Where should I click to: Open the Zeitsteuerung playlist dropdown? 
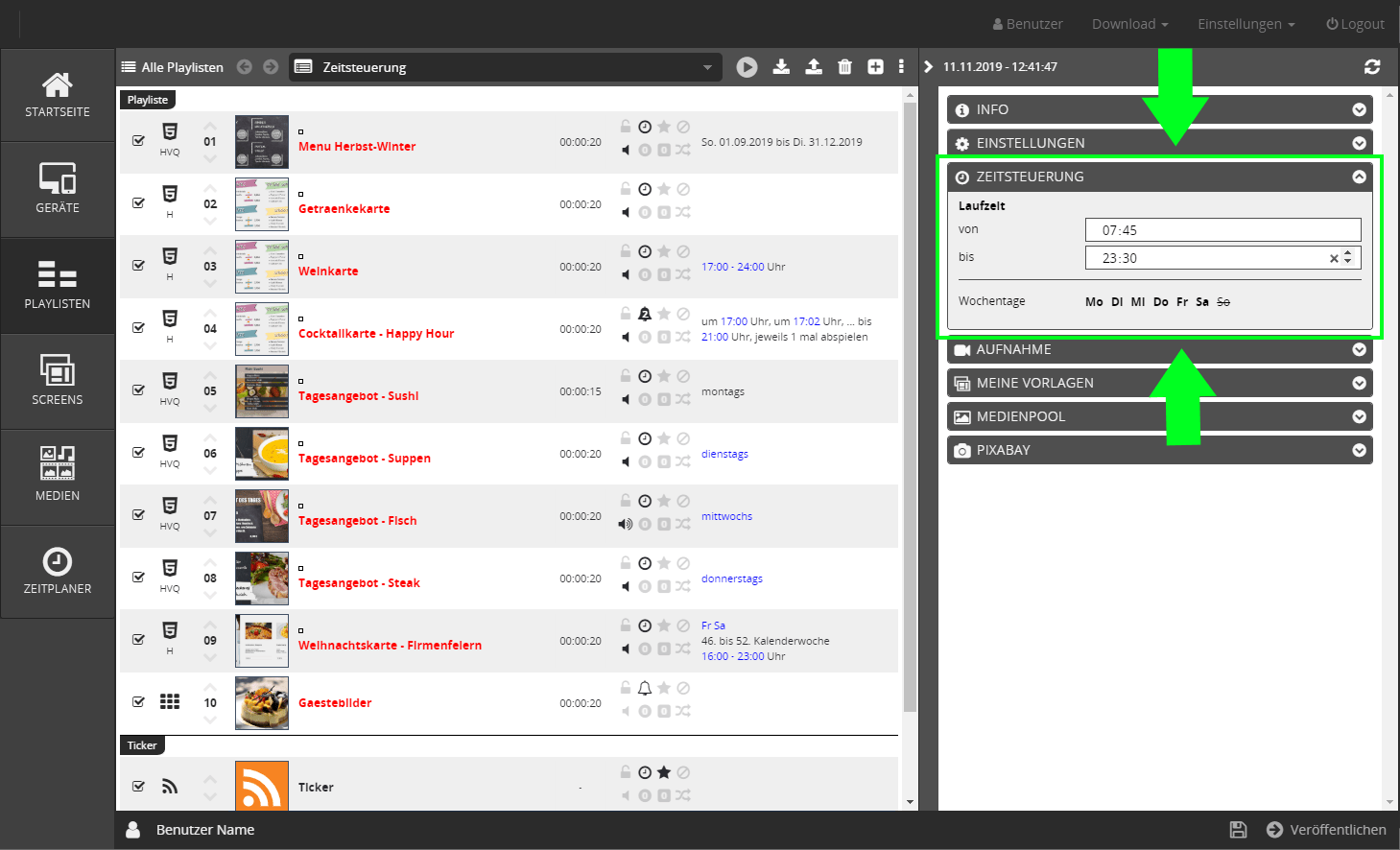click(506, 67)
